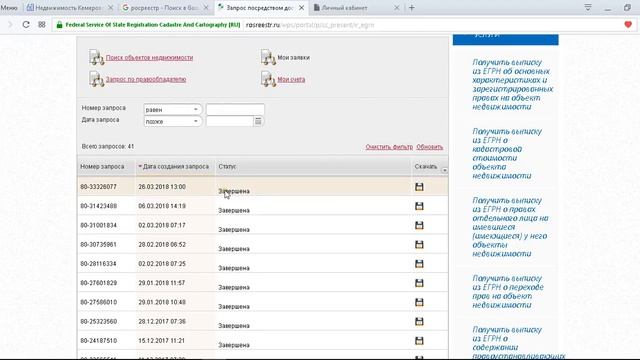Screen dimensions: 640x360
Task: Click the Мои заявки label
Action: (293, 58)
